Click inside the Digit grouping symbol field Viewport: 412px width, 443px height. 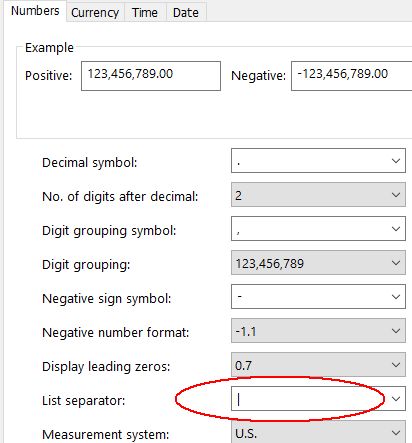click(x=309, y=229)
